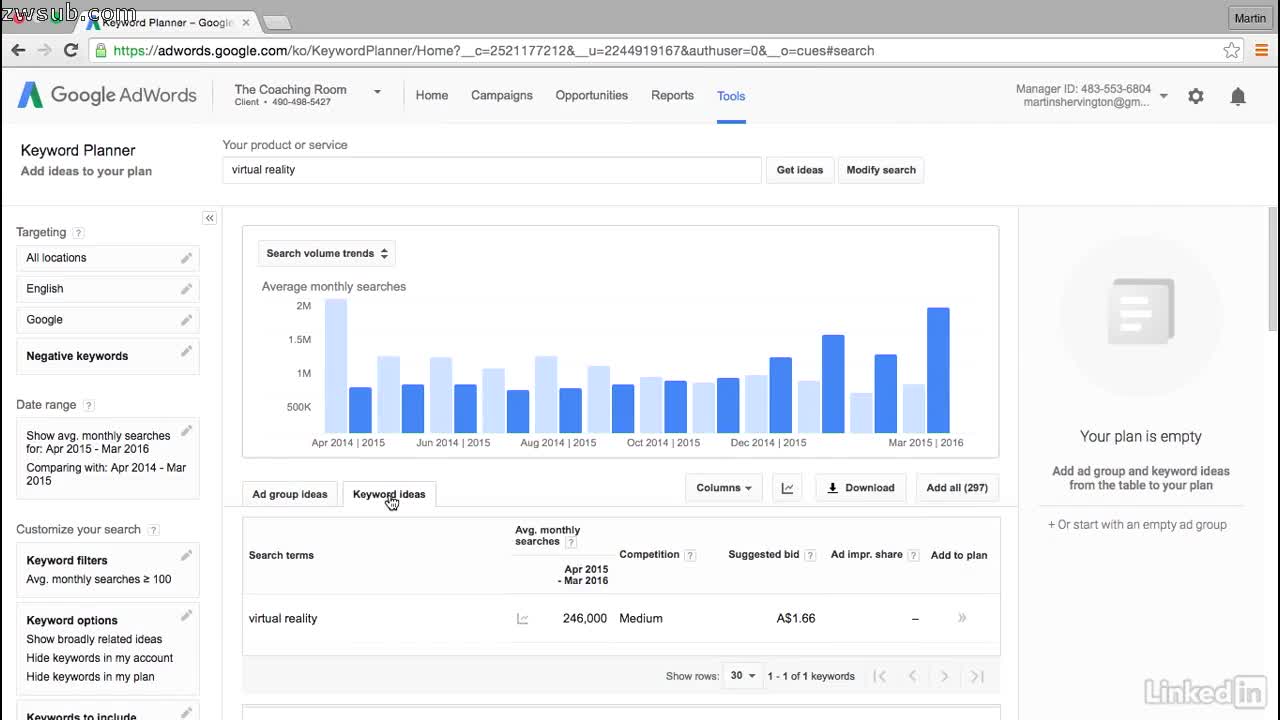Open Opportunities menu item
Screen dimensions: 1280x720
pyautogui.click(x=592, y=95)
